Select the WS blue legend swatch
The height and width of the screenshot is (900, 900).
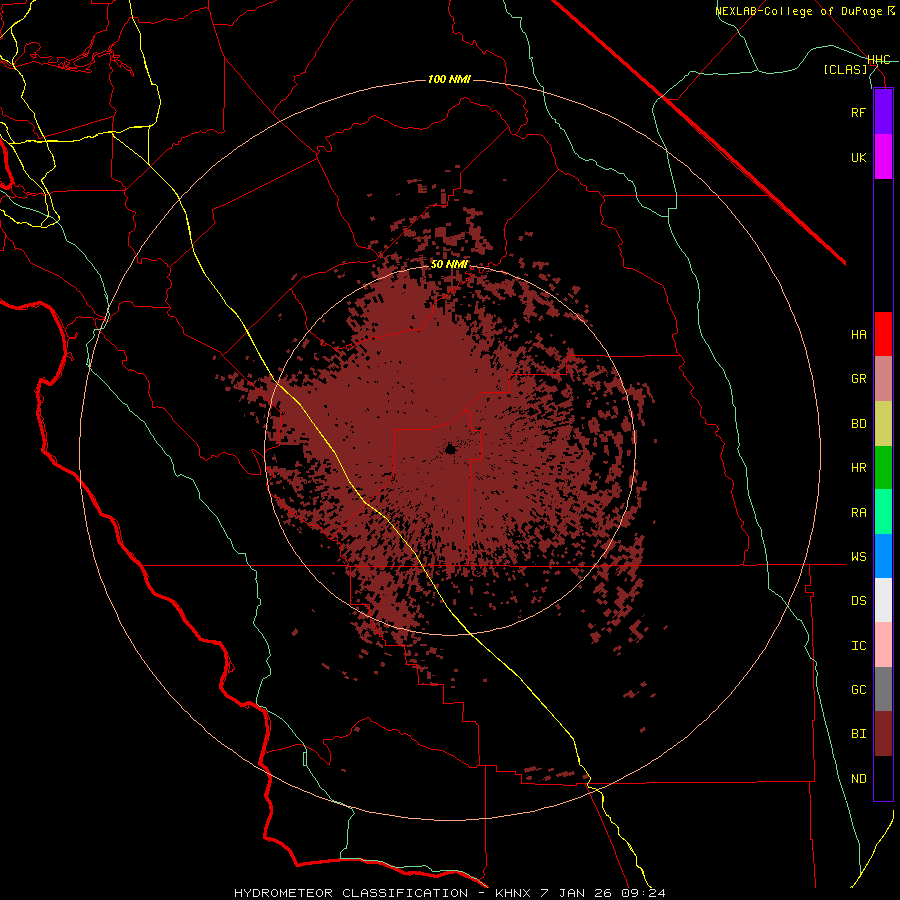pos(883,556)
